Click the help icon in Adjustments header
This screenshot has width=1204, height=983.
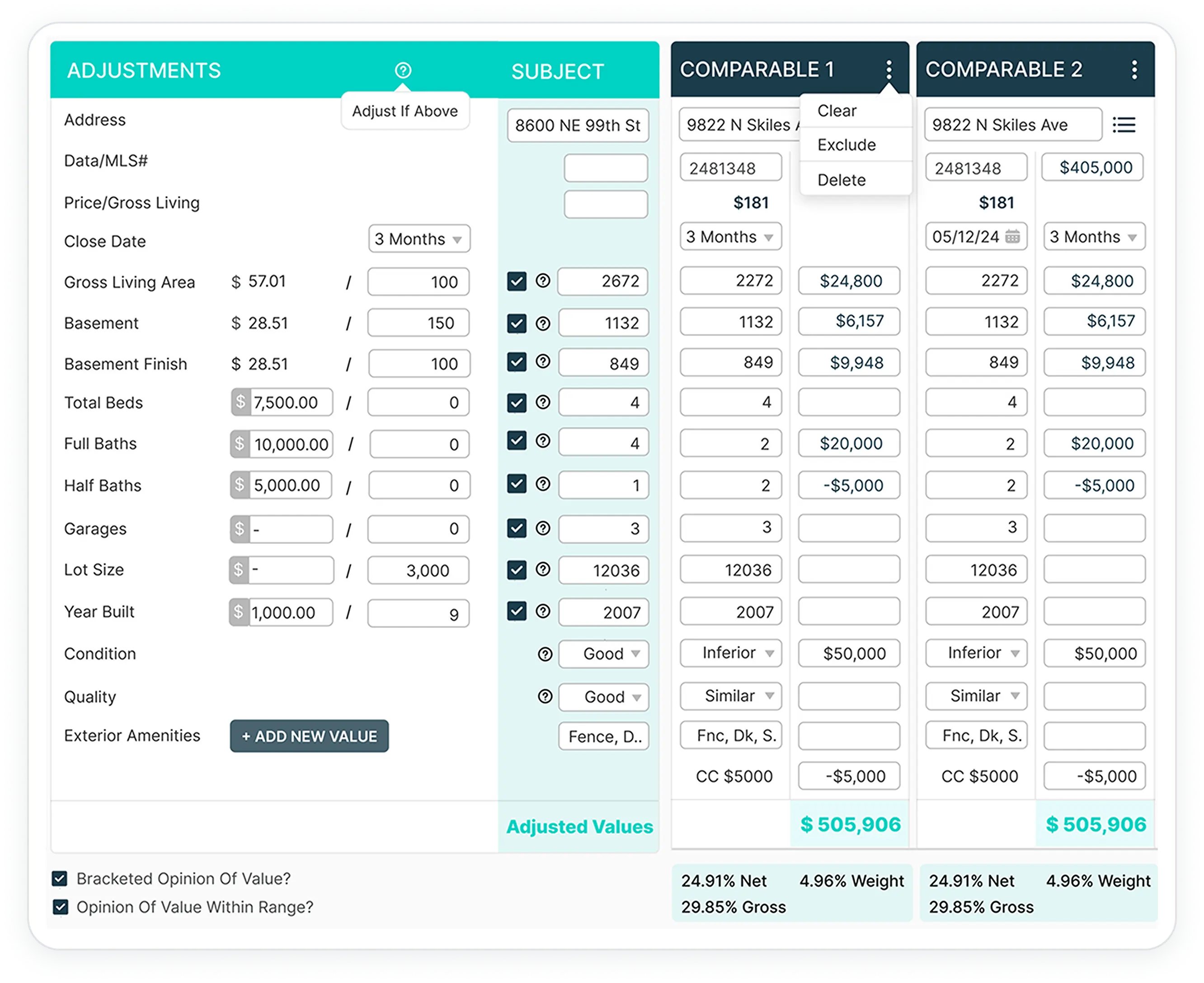[403, 70]
